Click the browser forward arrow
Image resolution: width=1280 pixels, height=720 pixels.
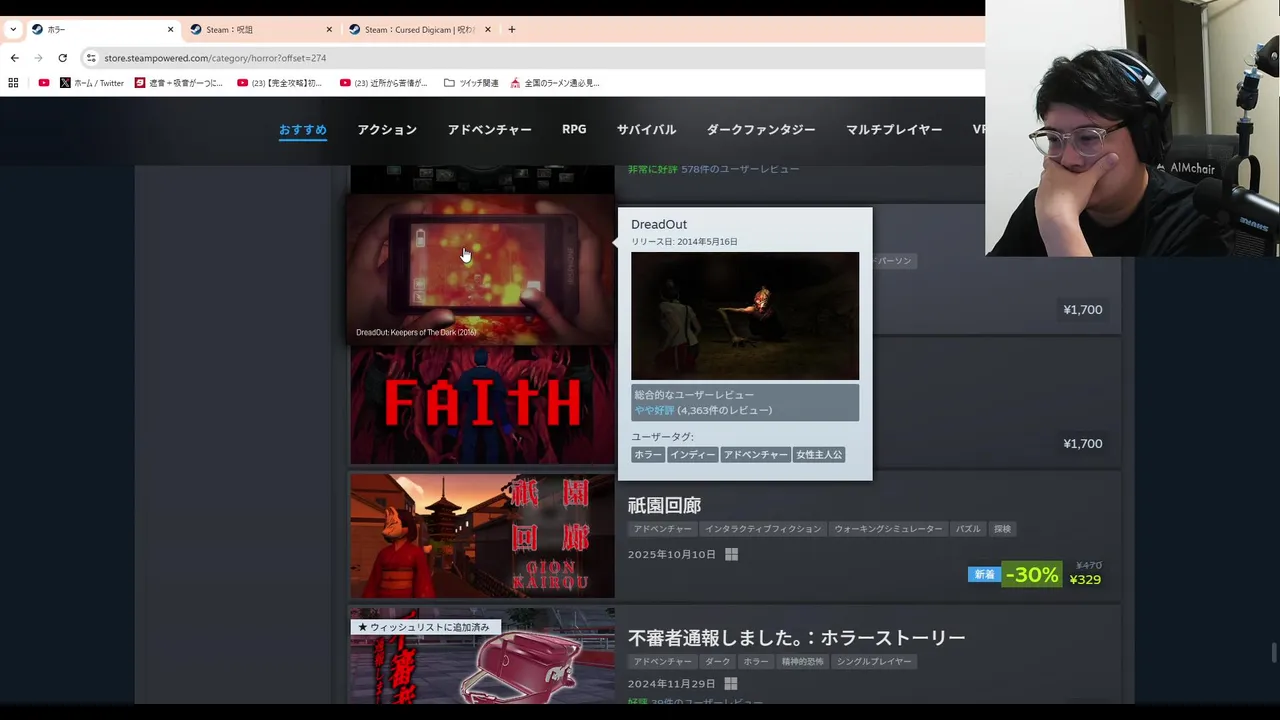(39, 58)
